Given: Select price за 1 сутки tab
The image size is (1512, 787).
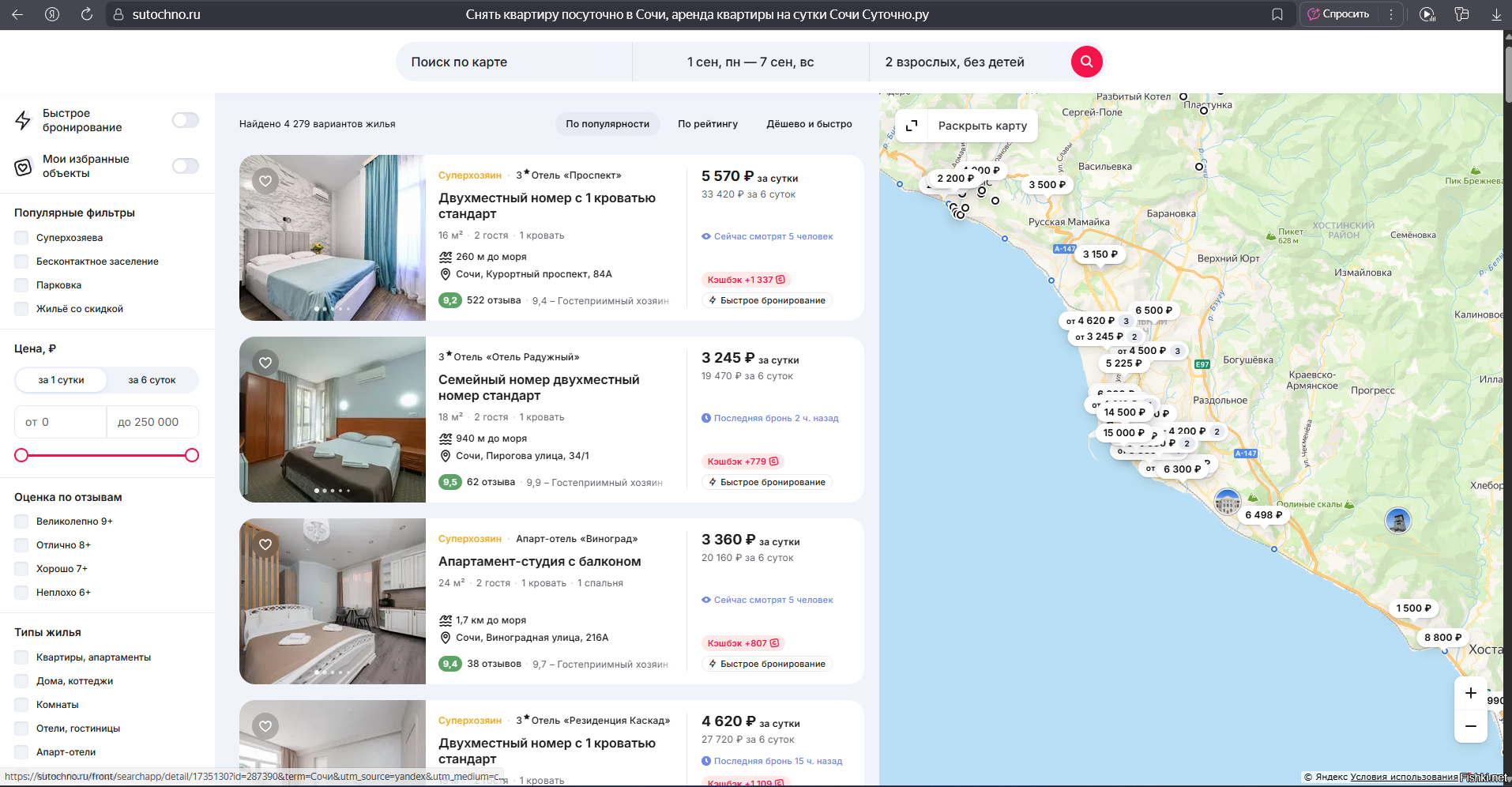Looking at the screenshot, I should point(61,380).
